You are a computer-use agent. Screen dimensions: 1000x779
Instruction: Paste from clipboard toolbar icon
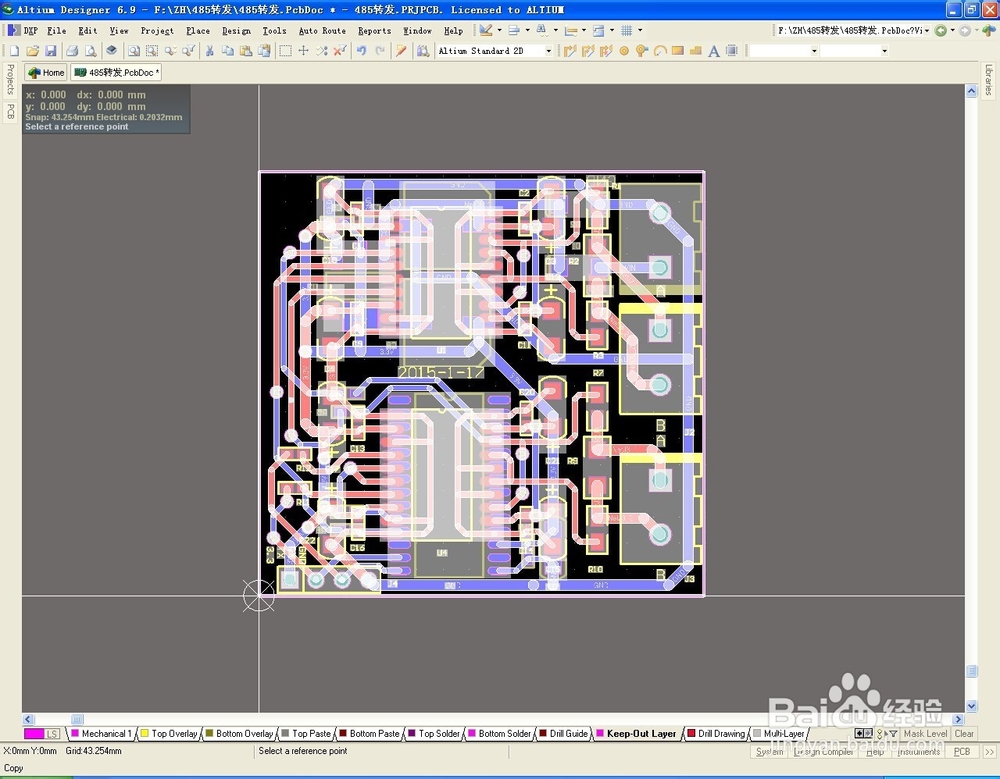pos(246,51)
